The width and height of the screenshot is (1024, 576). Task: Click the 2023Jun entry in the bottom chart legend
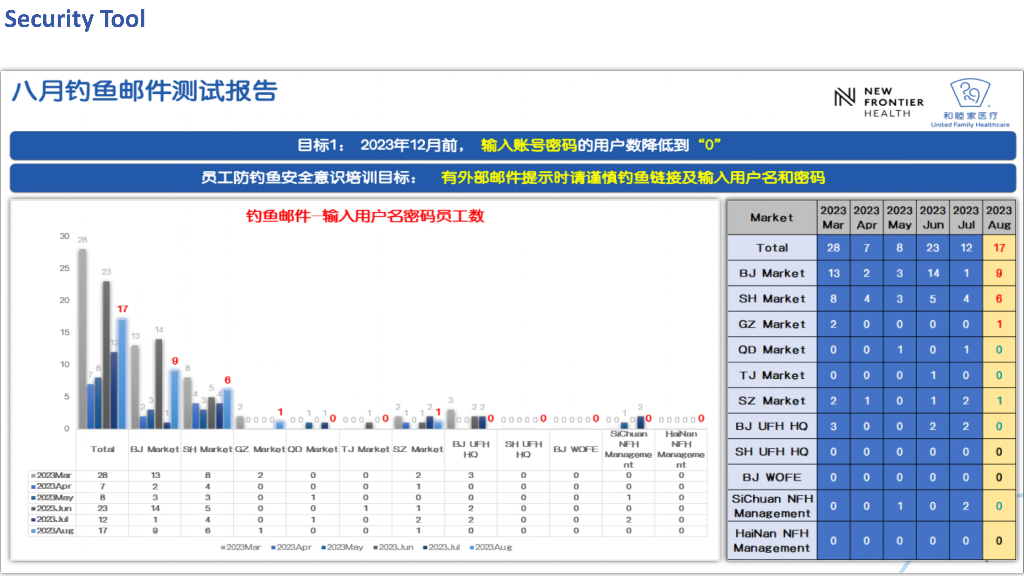(x=393, y=547)
